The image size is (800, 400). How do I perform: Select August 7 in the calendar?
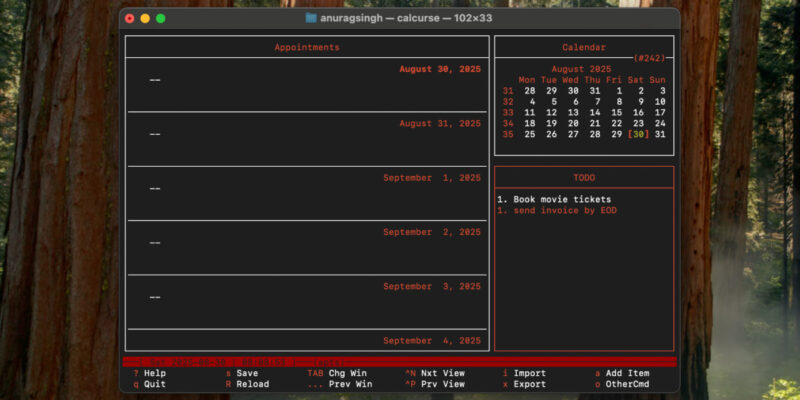(597, 102)
